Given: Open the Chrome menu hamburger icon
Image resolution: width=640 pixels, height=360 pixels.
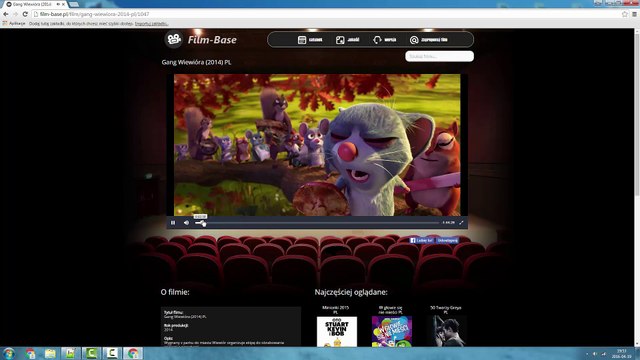Looking at the screenshot, I should click(x=634, y=14).
